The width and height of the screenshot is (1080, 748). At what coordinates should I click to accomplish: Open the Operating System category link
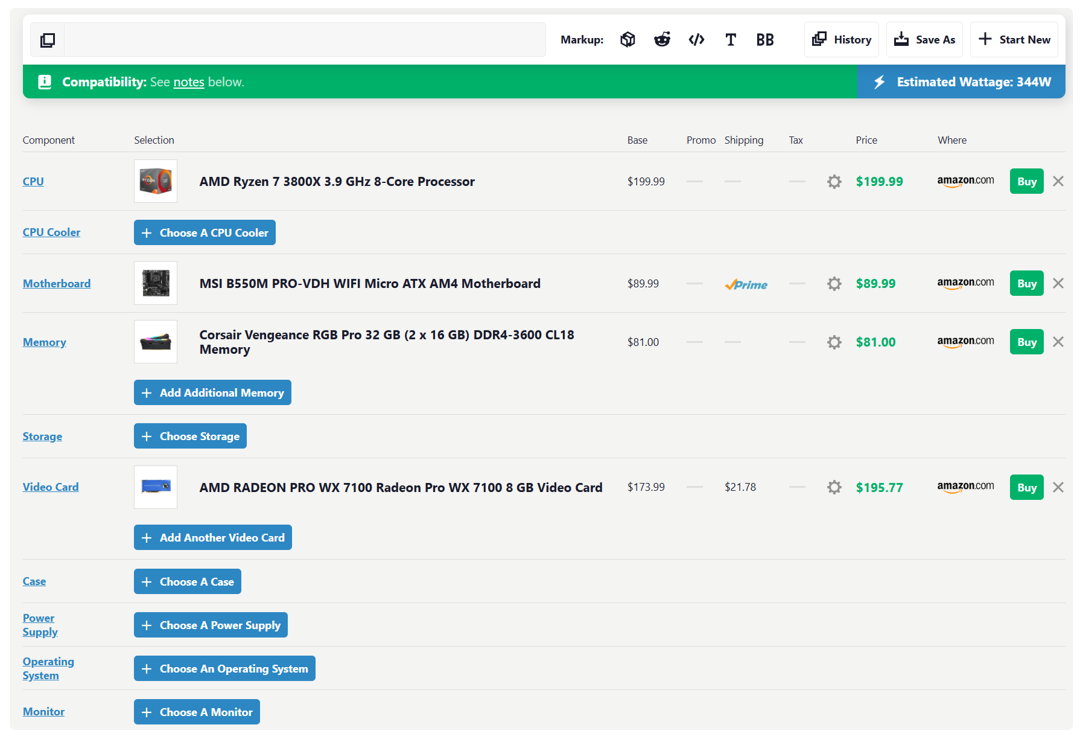coord(48,668)
